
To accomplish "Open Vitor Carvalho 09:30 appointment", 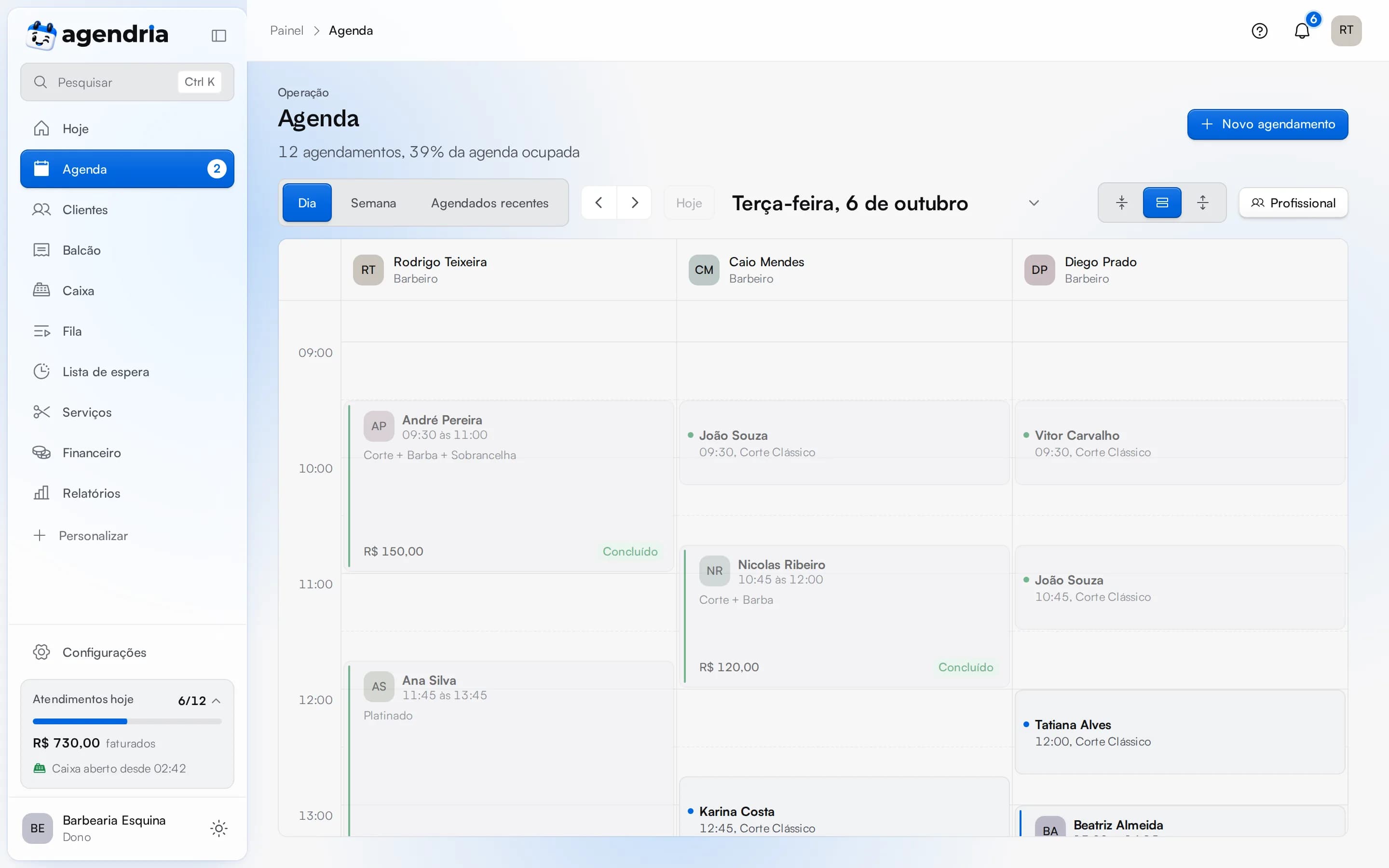I will (1180, 443).
